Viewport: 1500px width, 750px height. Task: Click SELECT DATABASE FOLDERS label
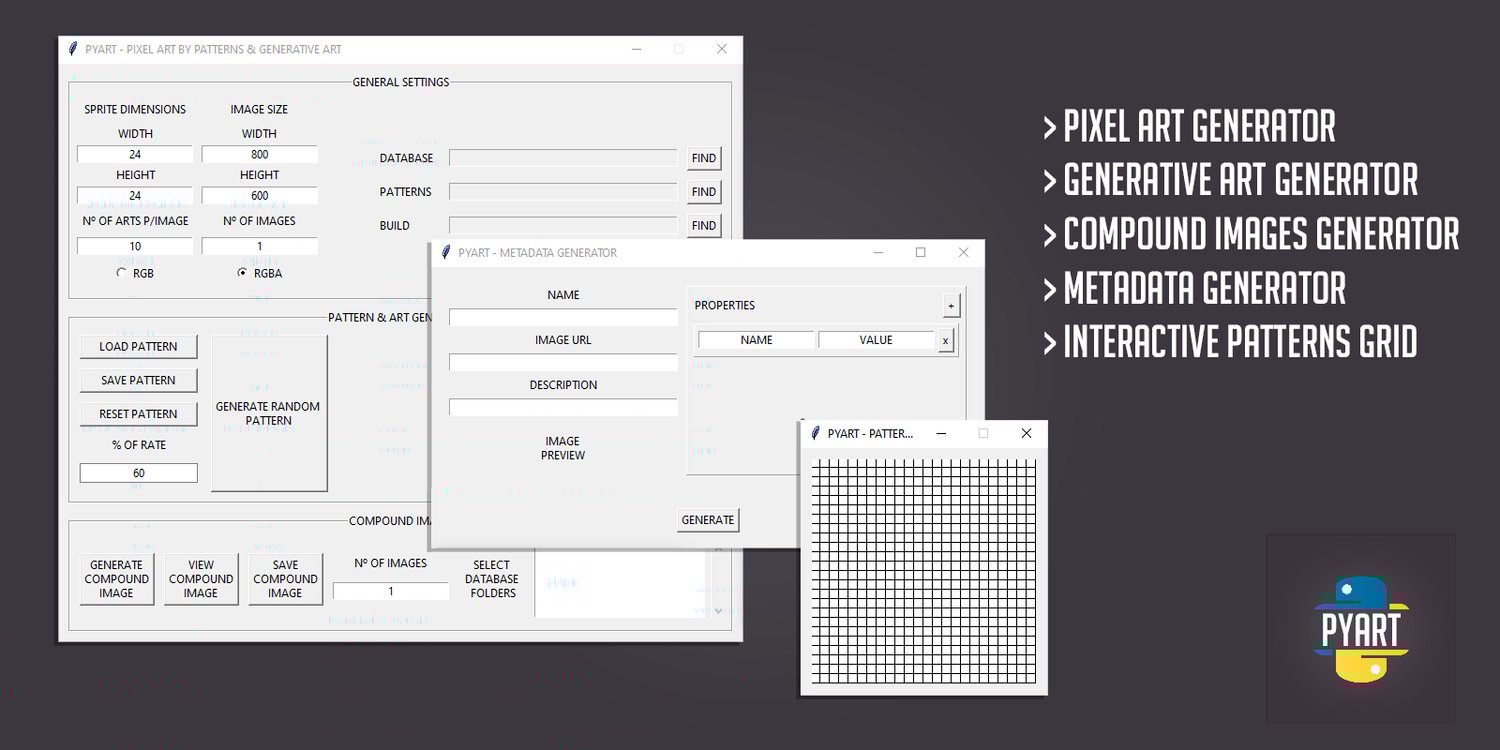[492, 579]
